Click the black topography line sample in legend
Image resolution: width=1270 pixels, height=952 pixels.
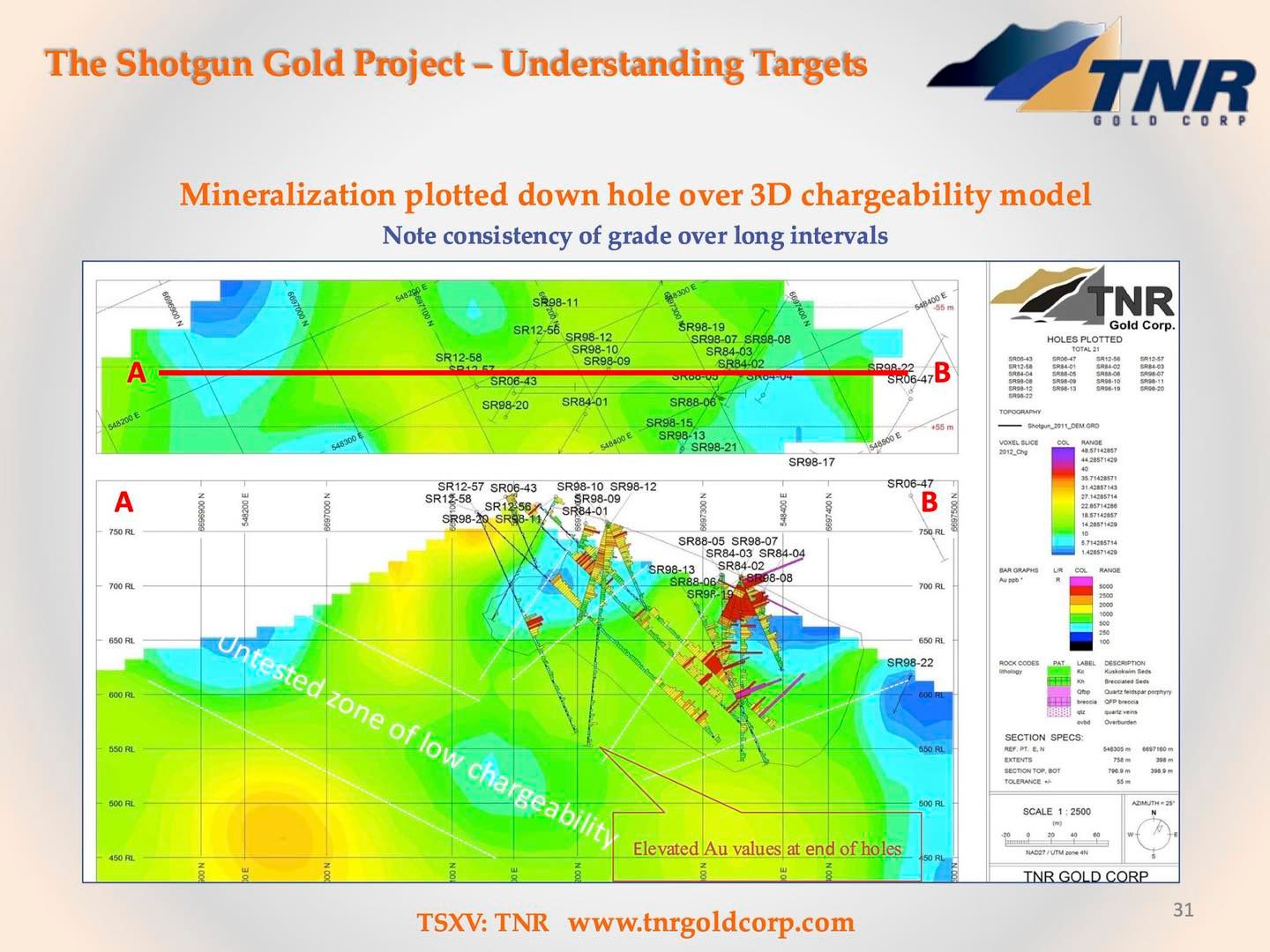click(x=1011, y=425)
